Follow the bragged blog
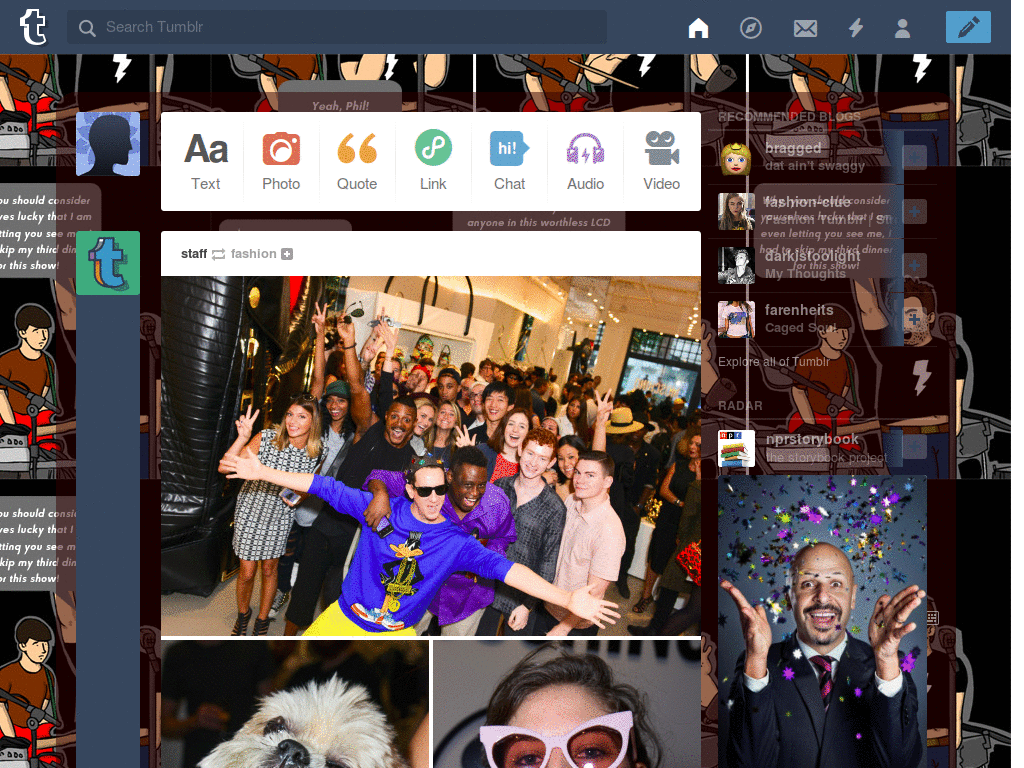This screenshot has width=1024, height=768. pyautogui.click(x=914, y=157)
